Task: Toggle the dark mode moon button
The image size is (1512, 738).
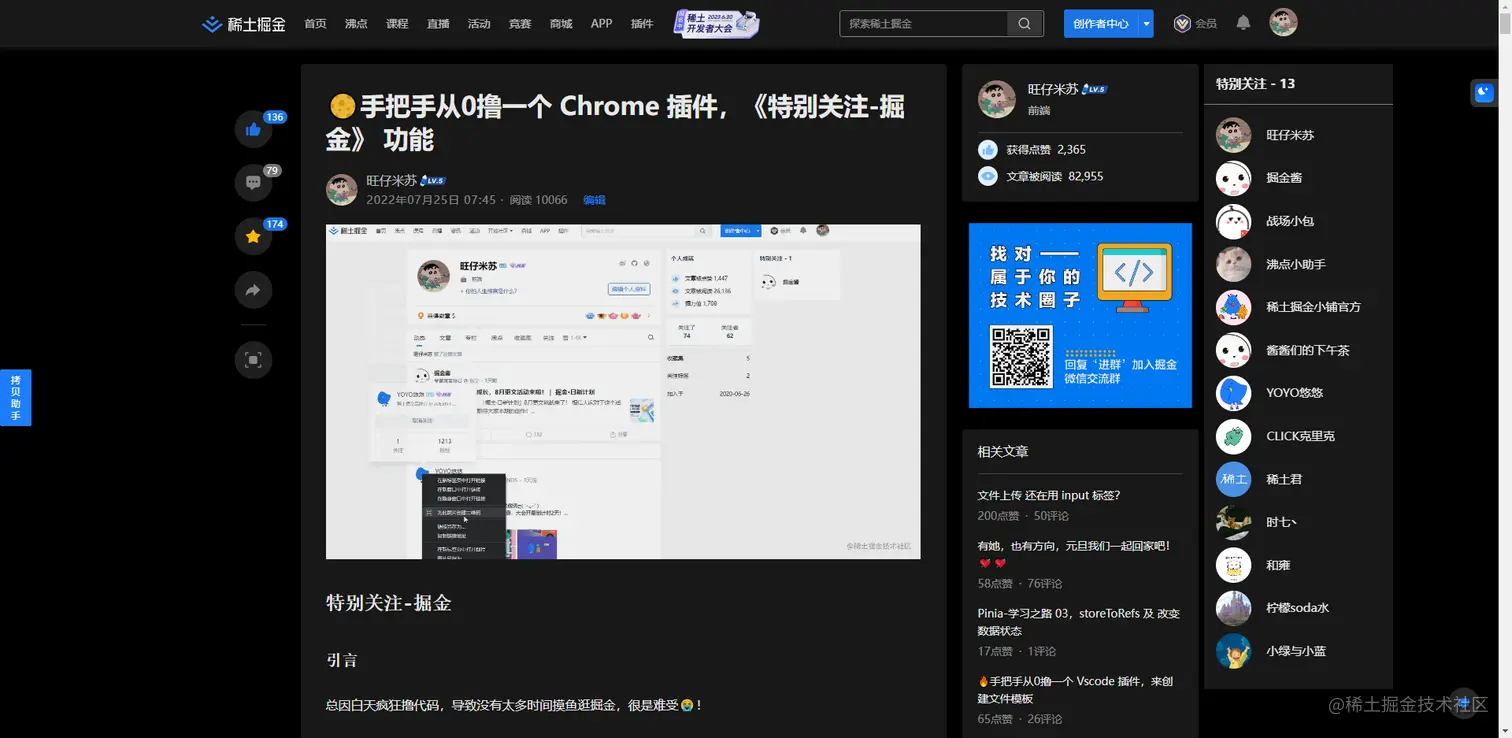Action: pyautogui.click(x=1484, y=92)
